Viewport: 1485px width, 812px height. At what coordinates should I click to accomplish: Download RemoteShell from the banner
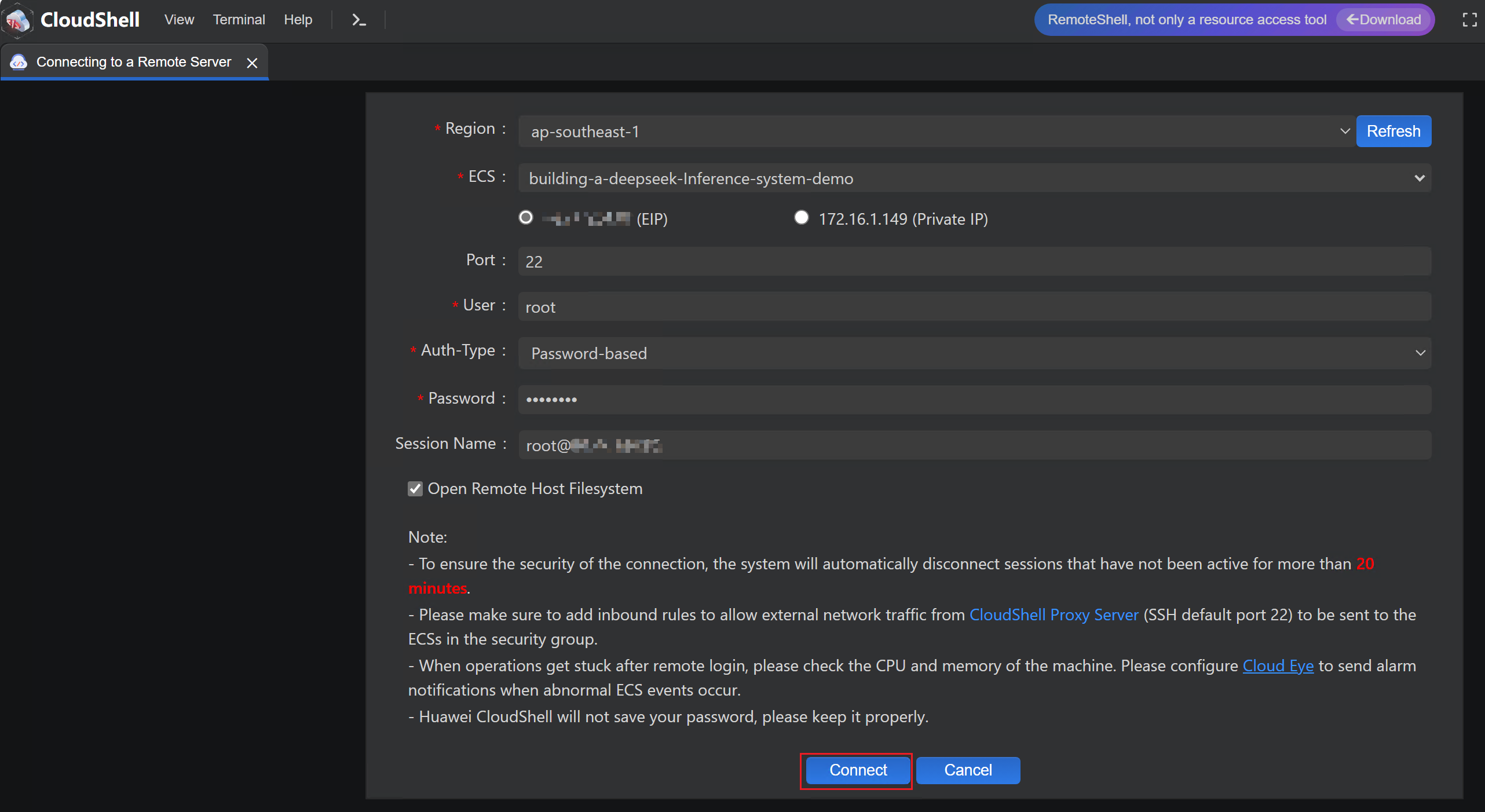coord(1384,20)
